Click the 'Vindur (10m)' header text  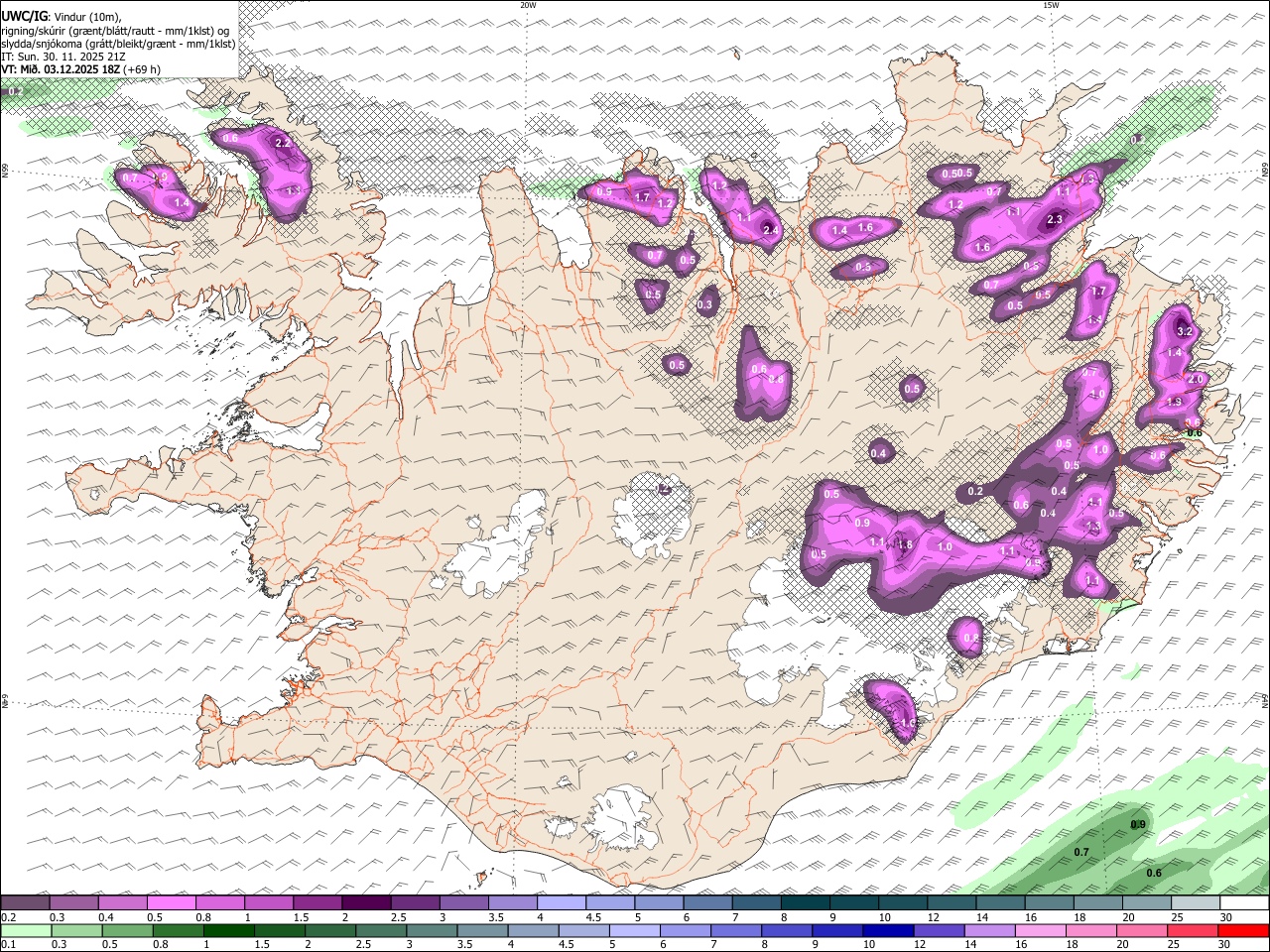click(89, 17)
